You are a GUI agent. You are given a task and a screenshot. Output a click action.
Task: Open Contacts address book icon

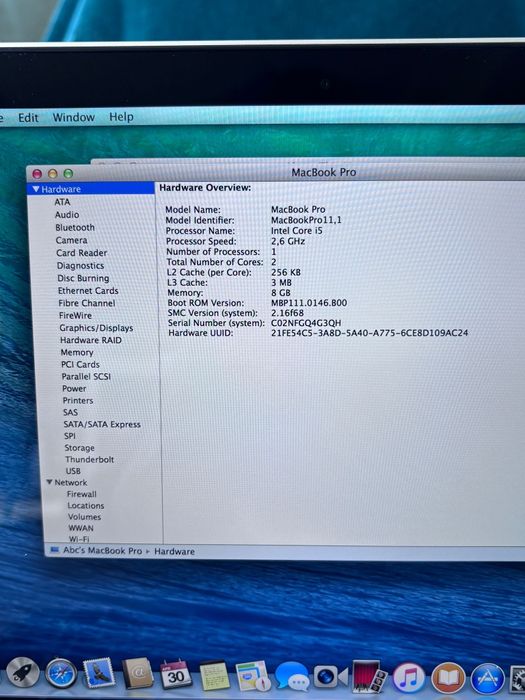tap(138, 673)
